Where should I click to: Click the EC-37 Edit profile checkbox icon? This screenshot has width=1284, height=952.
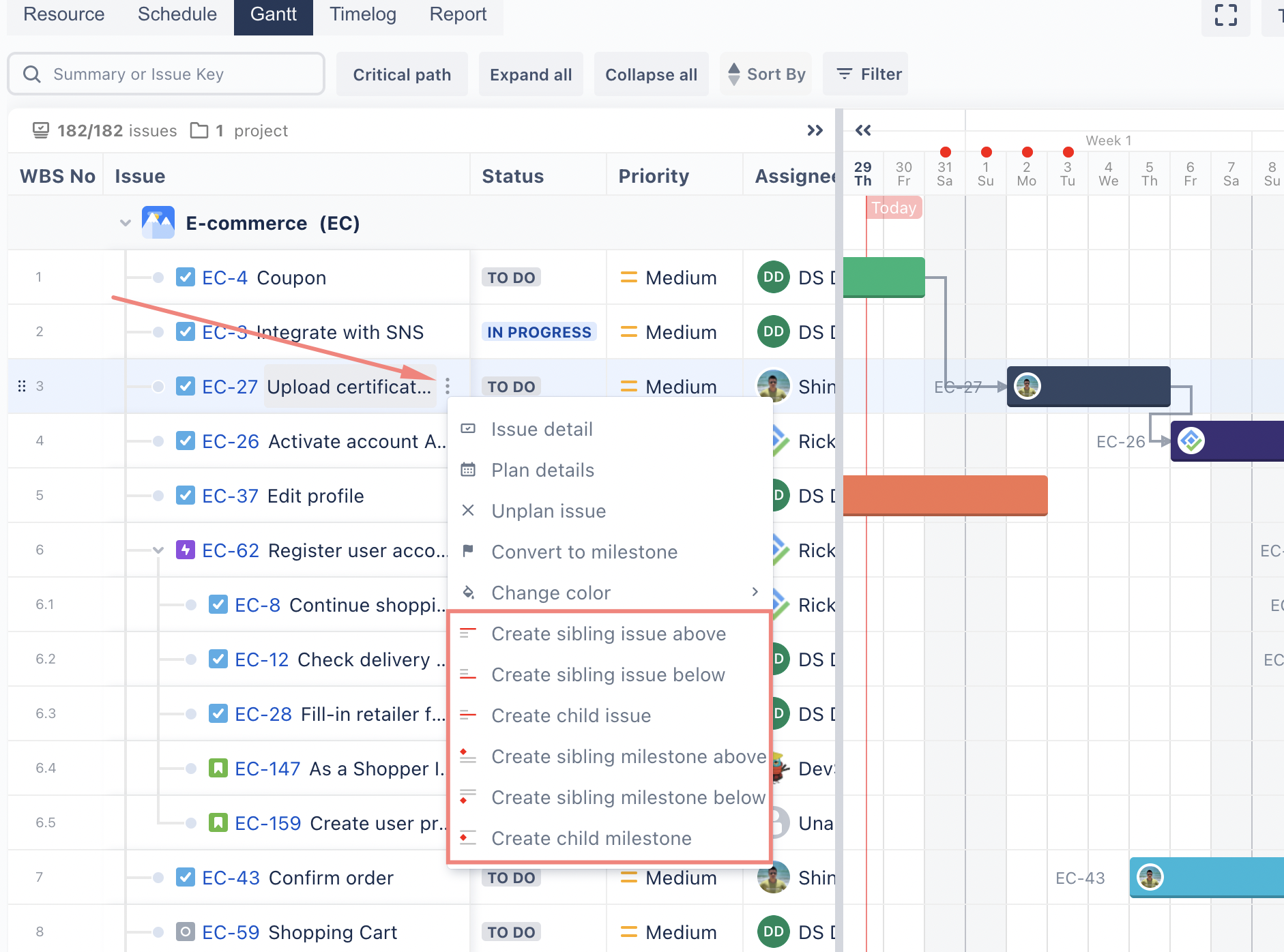(x=185, y=495)
